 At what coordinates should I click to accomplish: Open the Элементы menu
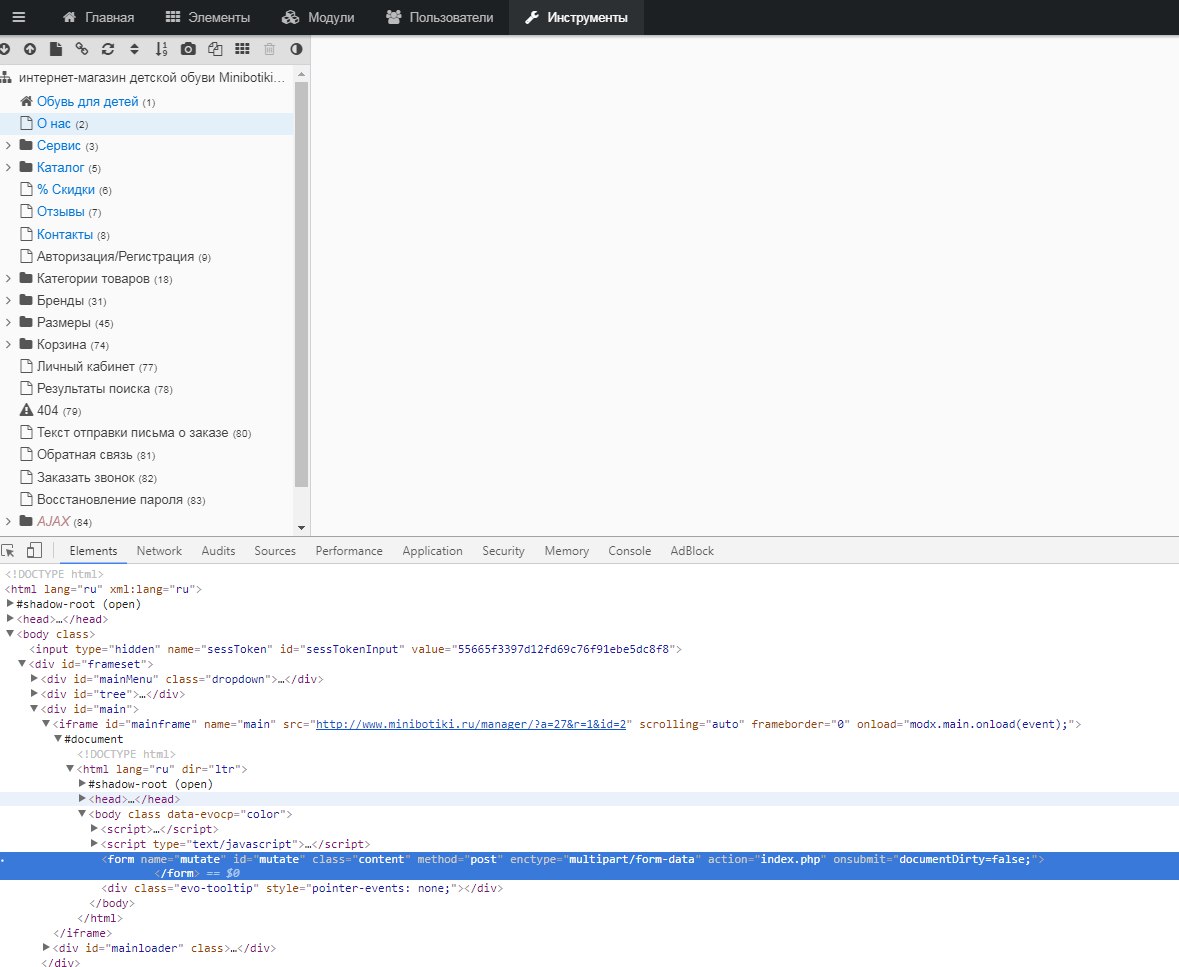click(208, 17)
